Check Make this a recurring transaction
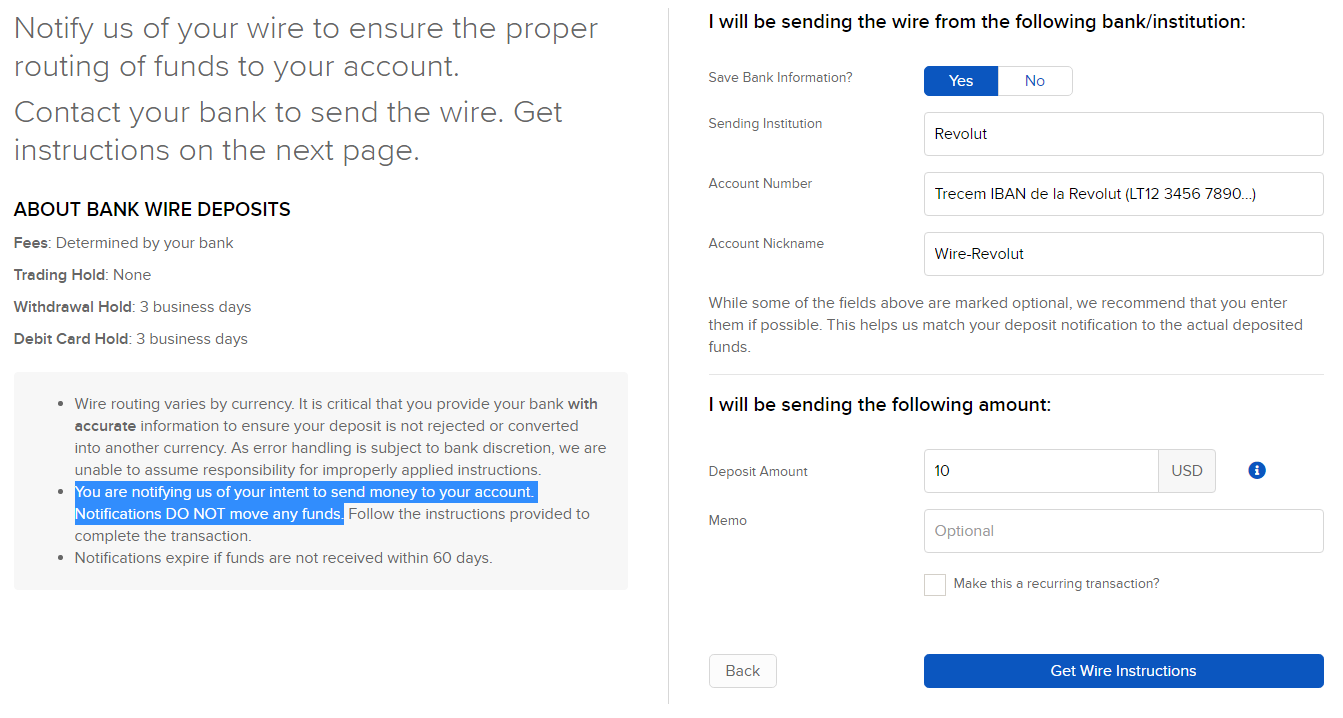This screenshot has width=1343, height=718. [935, 584]
